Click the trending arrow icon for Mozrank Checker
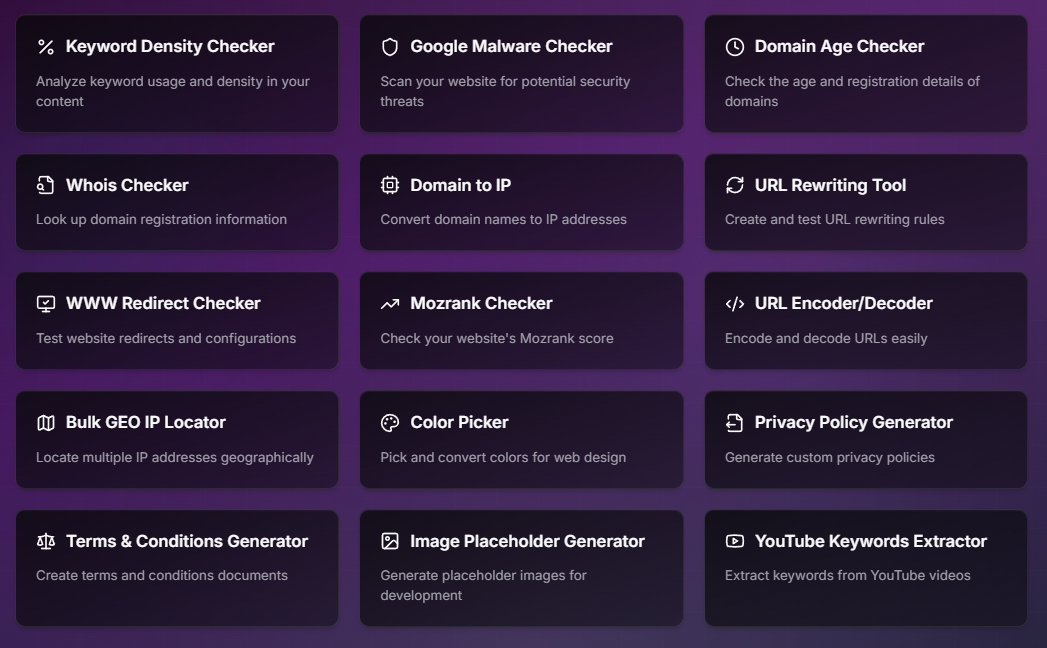This screenshot has height=648, width=1047. 390,304
